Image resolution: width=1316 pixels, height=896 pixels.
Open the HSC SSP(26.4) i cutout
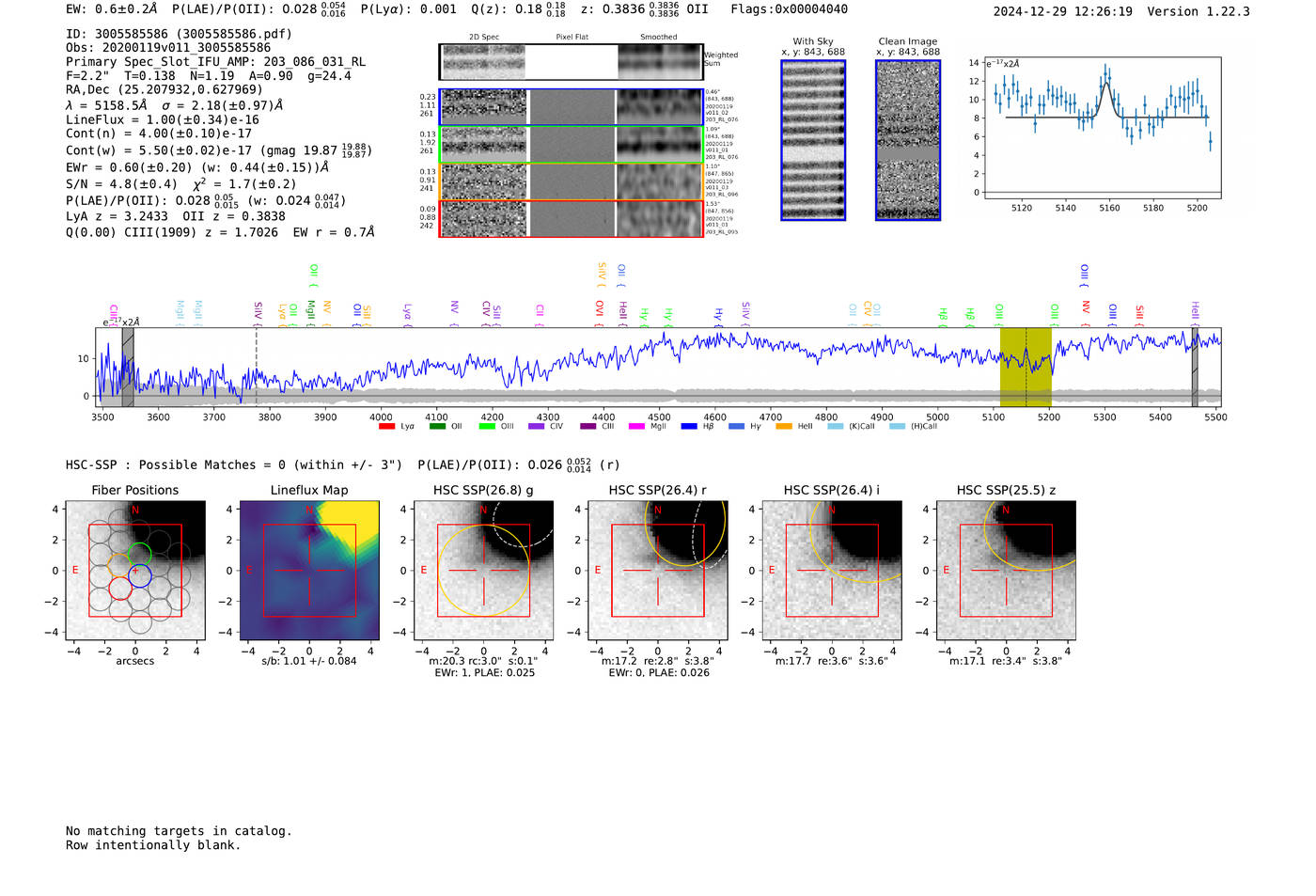click(x=832, y=571)
